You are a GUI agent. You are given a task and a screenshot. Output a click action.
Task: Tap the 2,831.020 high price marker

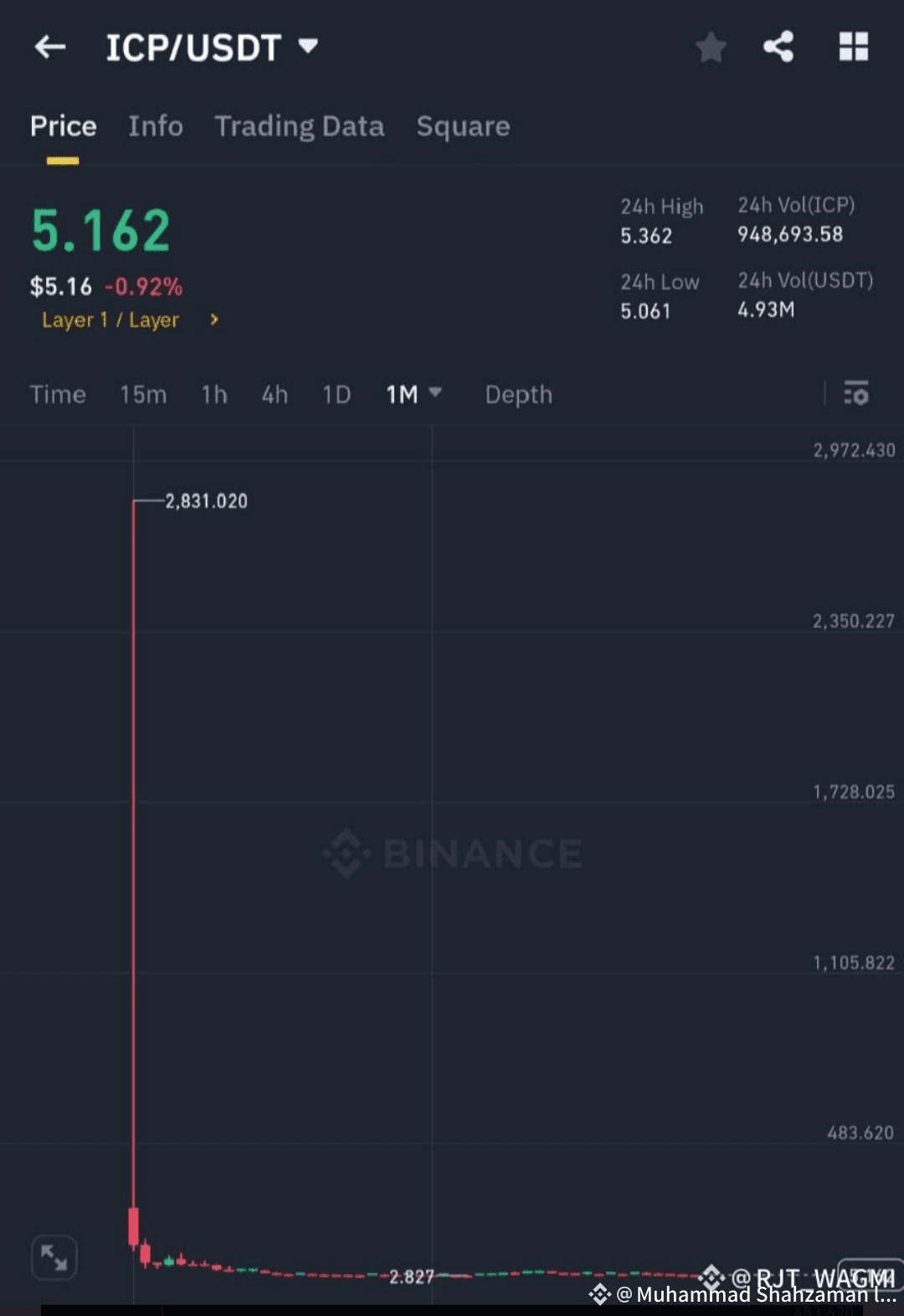[206, 501]
